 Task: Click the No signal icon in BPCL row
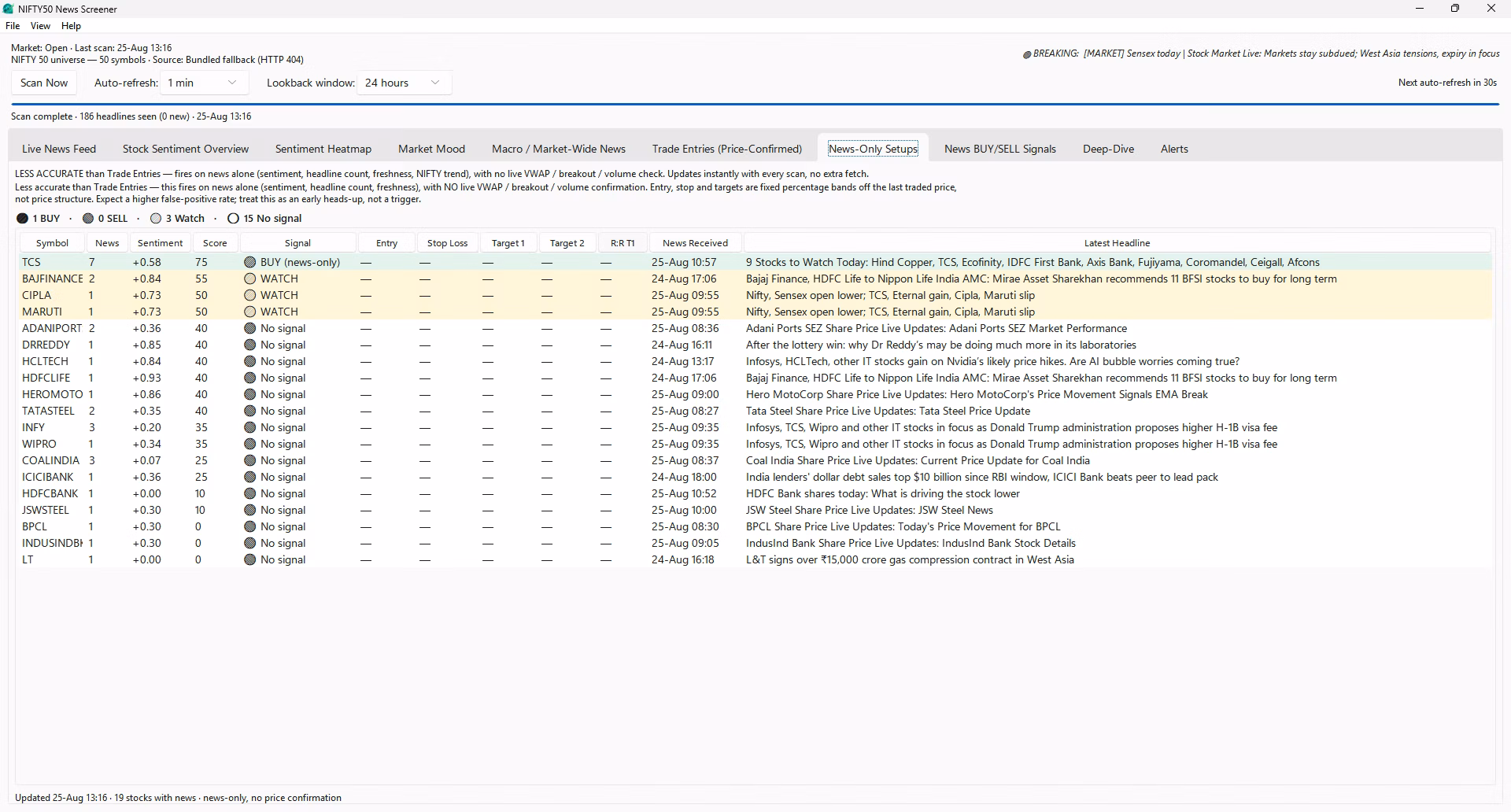(x=250, y=526)
